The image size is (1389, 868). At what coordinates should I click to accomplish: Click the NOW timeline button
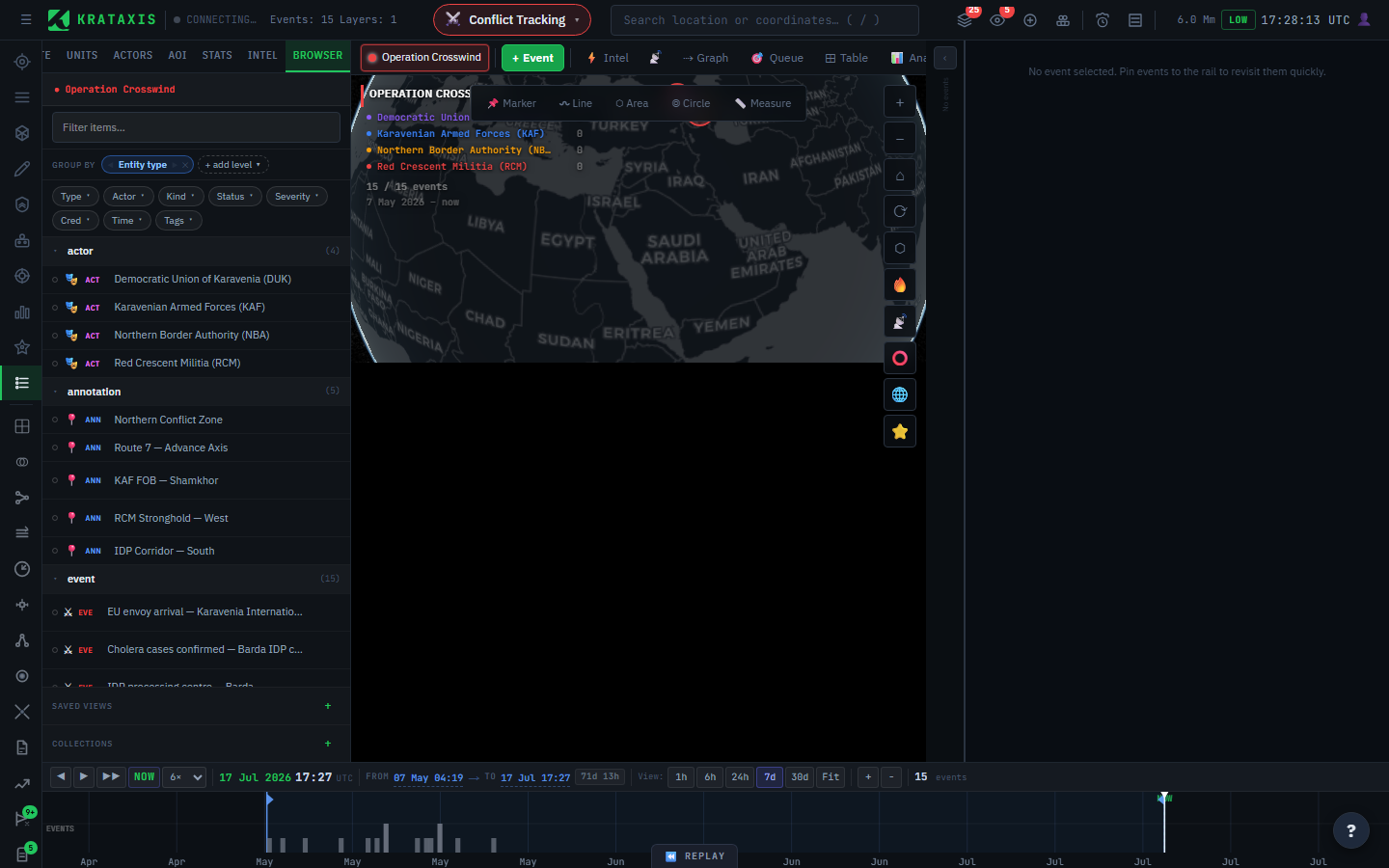pyautogui.click(x=145, y=777)
